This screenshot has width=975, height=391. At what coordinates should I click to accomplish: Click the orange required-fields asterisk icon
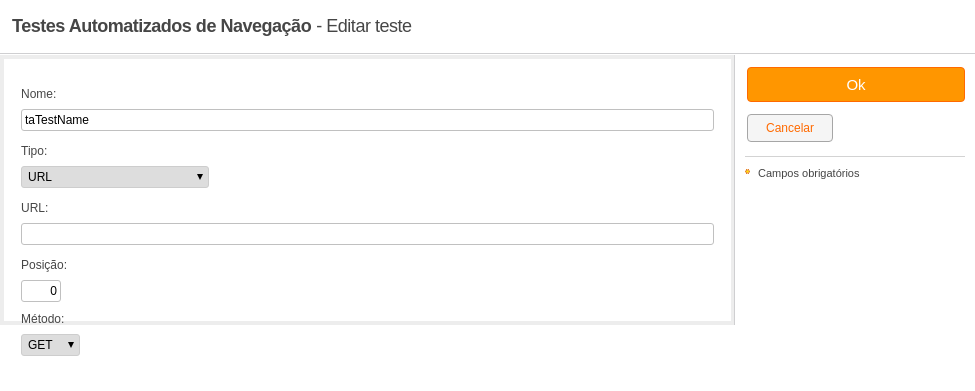coord(748,172)
